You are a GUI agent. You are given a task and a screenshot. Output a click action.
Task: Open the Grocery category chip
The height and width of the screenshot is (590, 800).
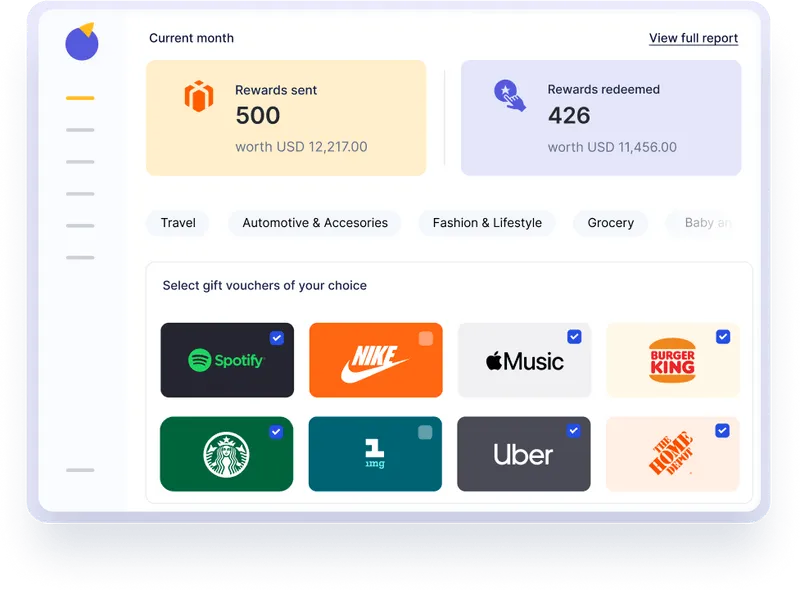click(611, 223)
